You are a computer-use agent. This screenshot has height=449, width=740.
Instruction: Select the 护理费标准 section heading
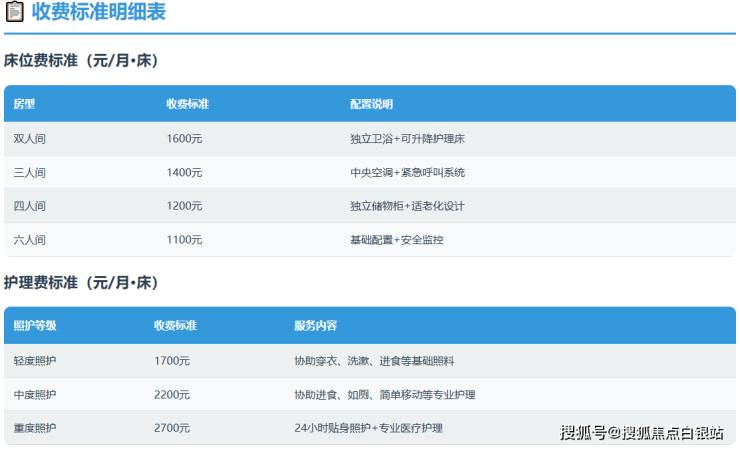tap(81, 283)
